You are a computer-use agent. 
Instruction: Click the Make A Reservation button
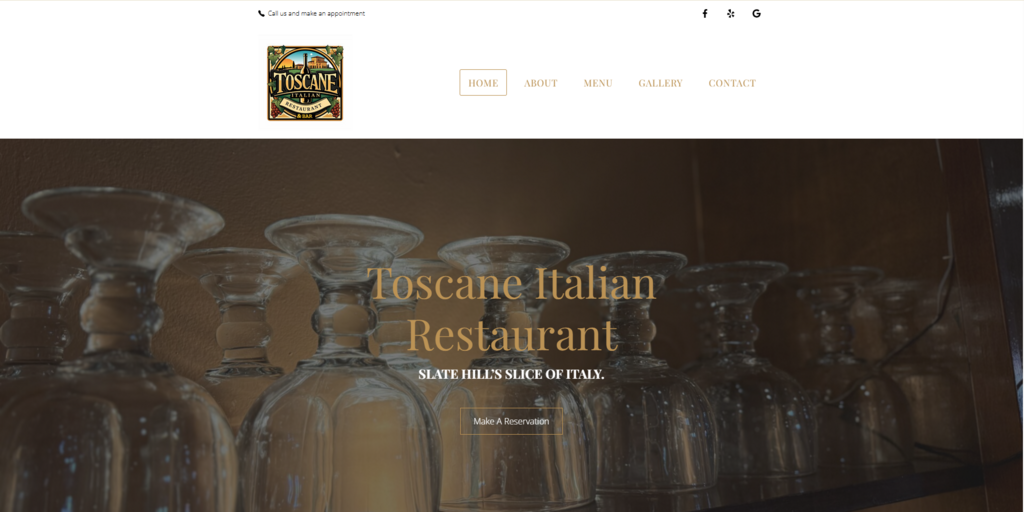pyautogui.click(x=511, y=421)
